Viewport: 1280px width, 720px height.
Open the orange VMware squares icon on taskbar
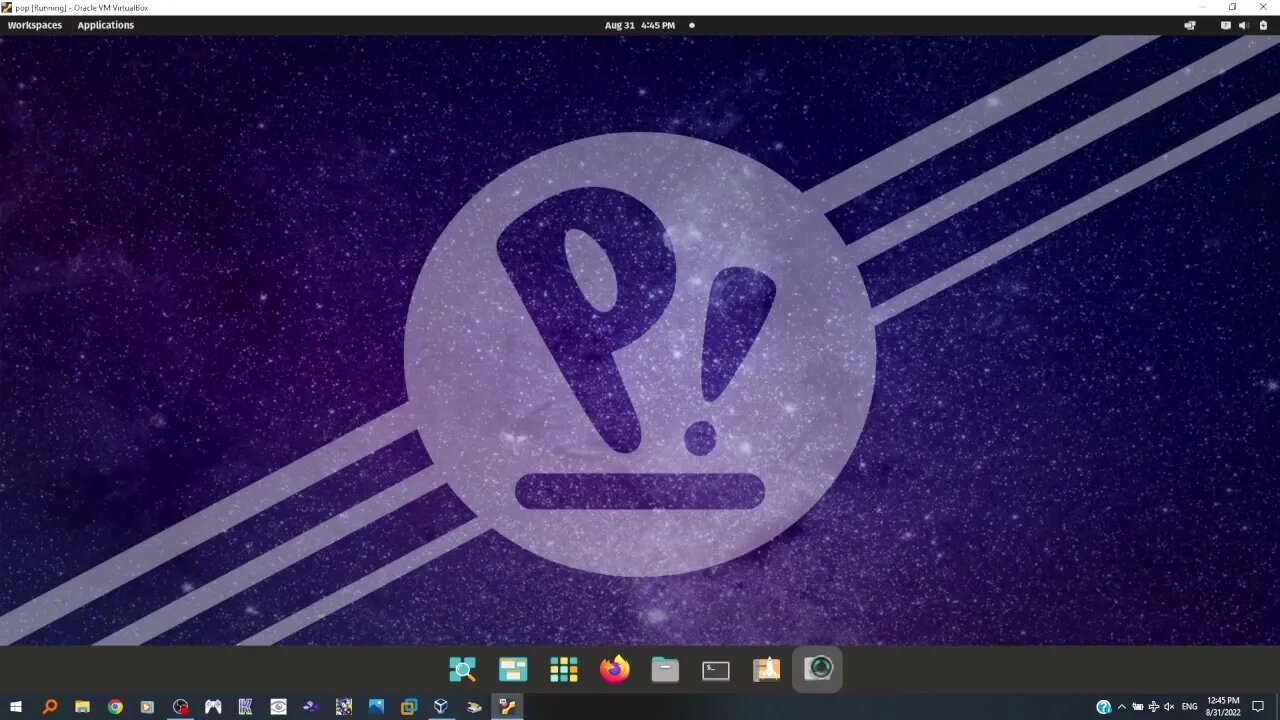click(x=408, y=707)
